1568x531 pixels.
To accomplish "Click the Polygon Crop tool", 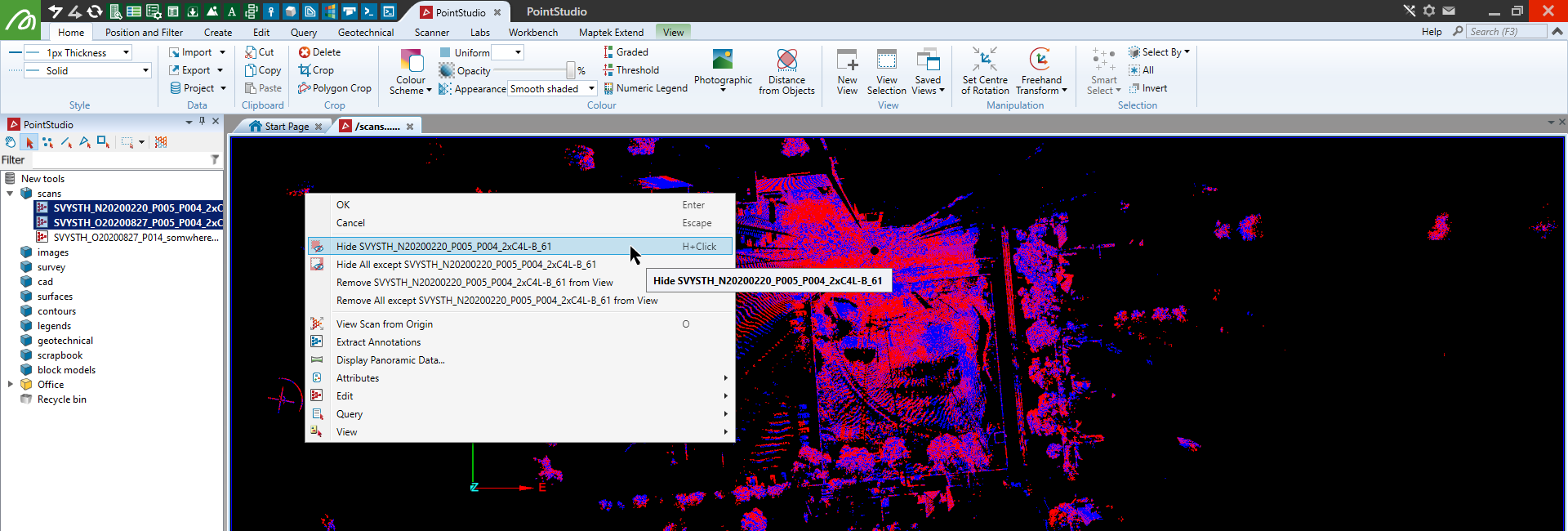I will 335,88.
